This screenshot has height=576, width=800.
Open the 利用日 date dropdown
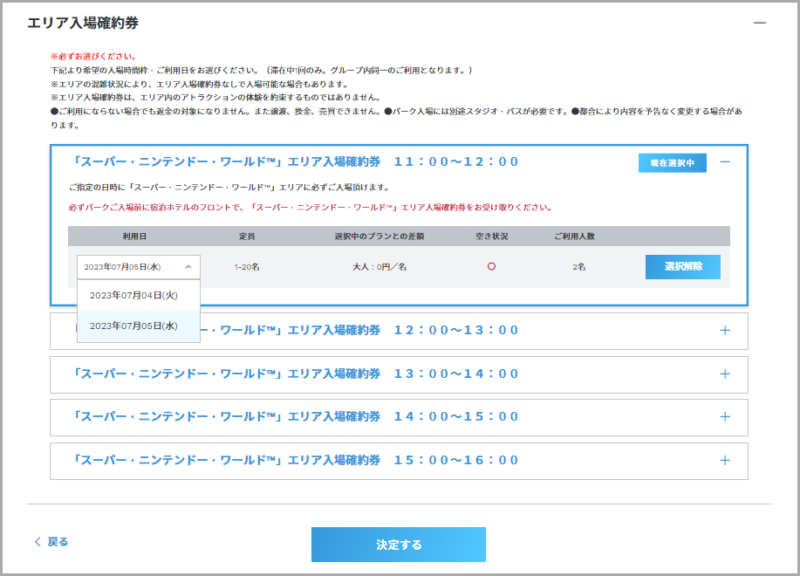pos(138,267)
